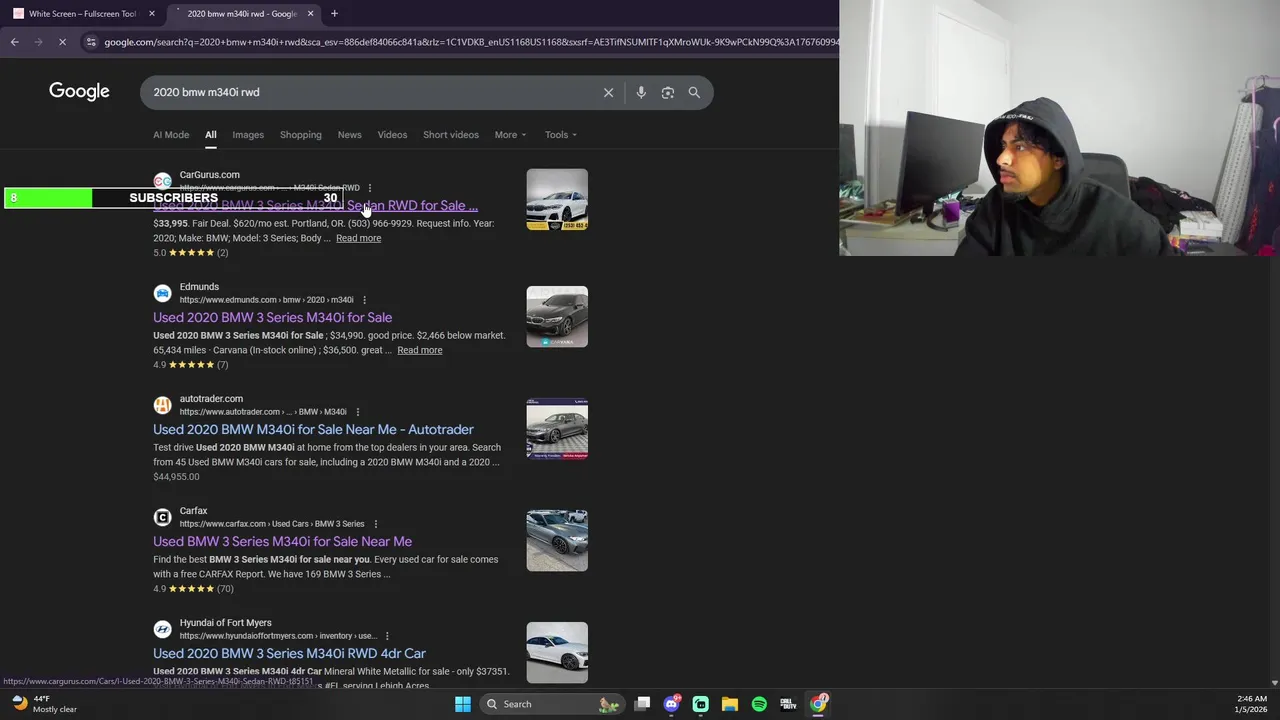The width and height of the screenshot is (1280, 720).
Task: Click the Autotrader site favicon
Action: [x=162, y=405]
